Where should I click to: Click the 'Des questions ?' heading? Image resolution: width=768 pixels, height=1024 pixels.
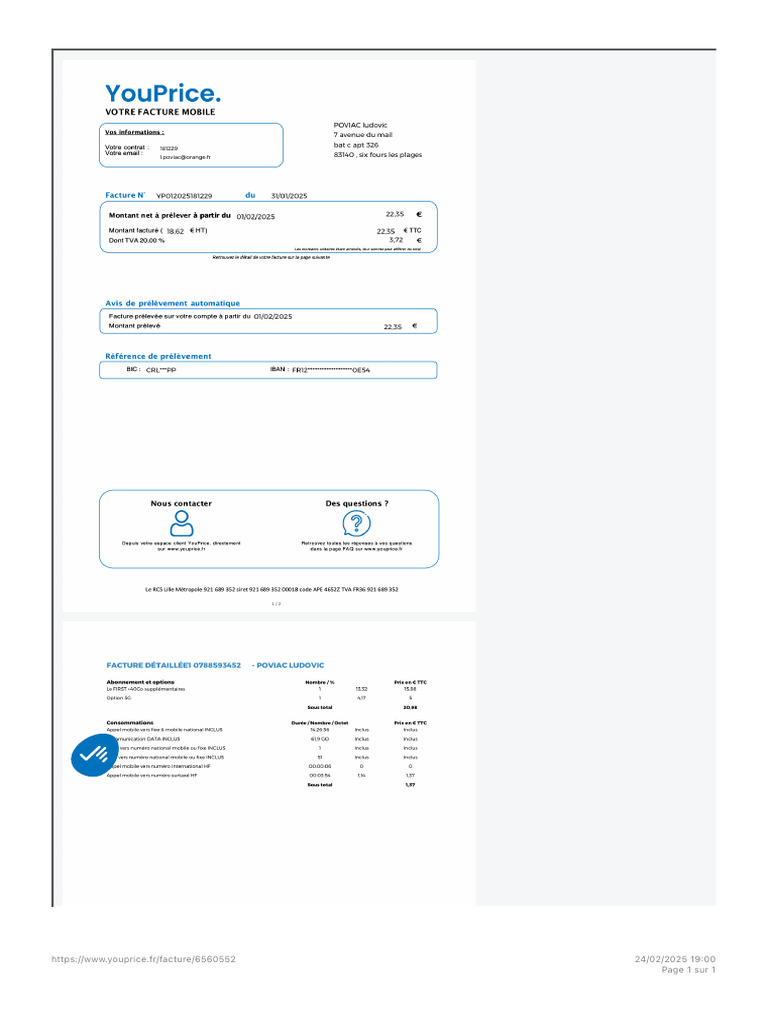(357, 504)
